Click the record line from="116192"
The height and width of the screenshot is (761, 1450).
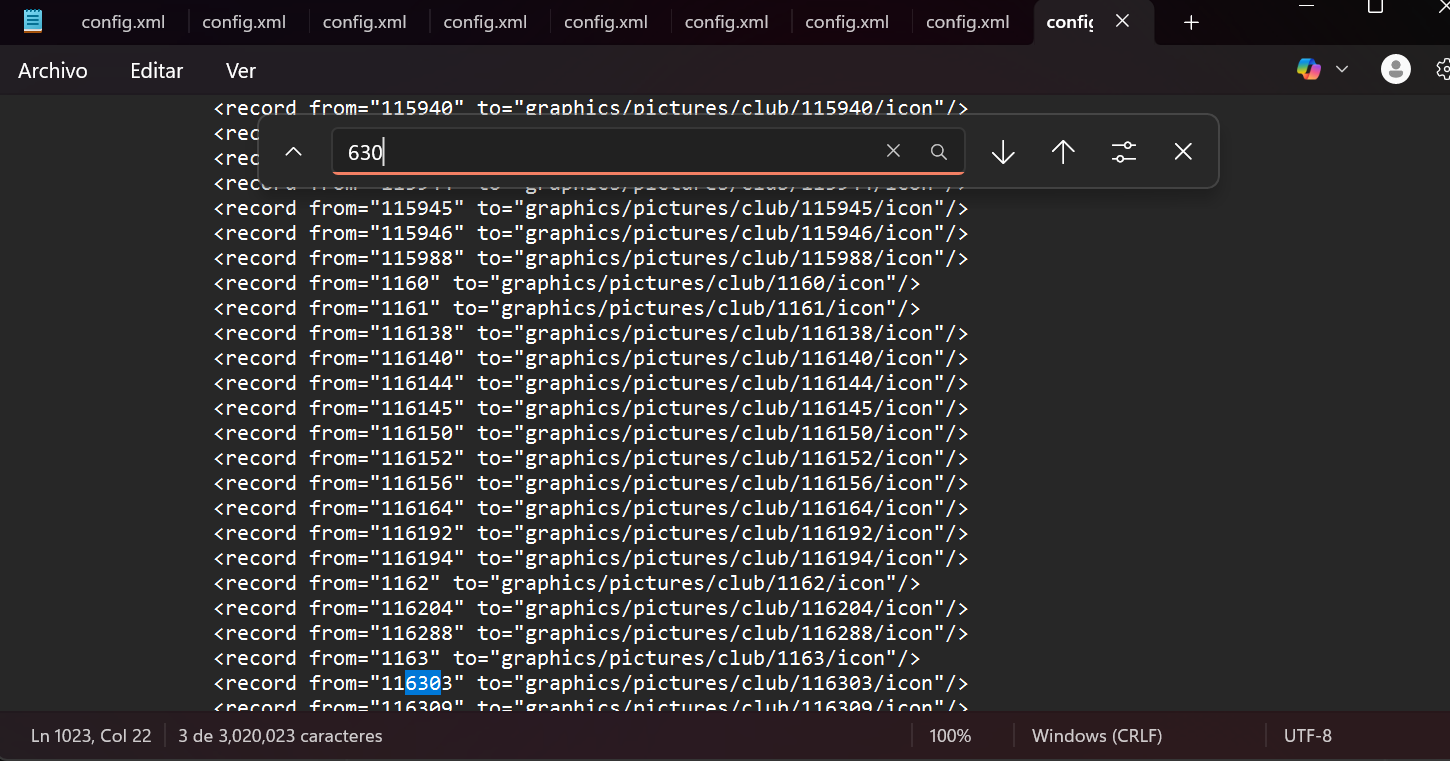click(591, 533)
